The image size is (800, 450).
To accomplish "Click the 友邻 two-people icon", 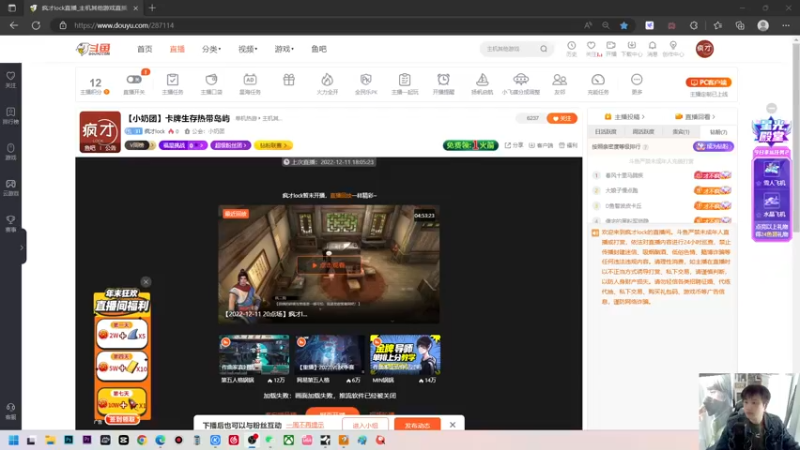I will tap(560, 80).
